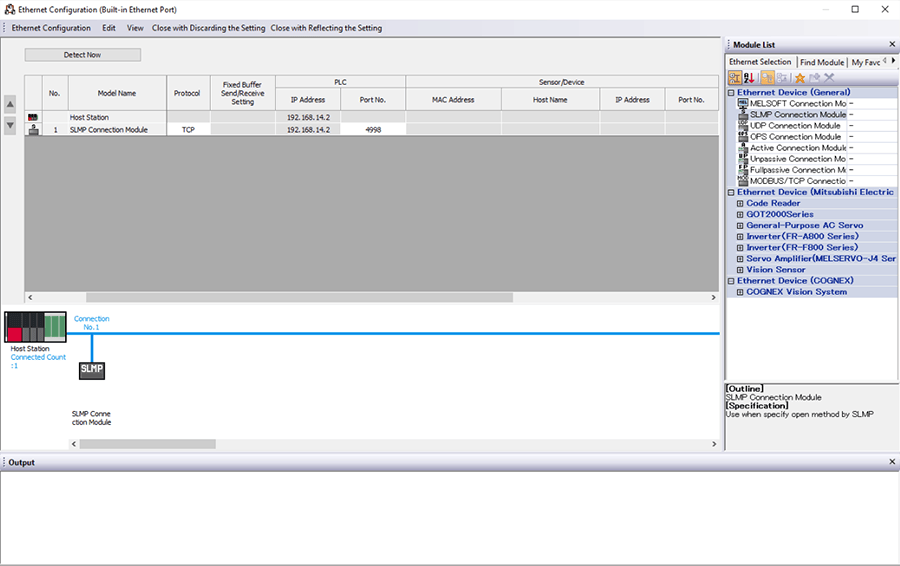Expand the Code Reader node
Image resolution: width=900 pixels, height=566 pixels.
(x=740, y=203)
